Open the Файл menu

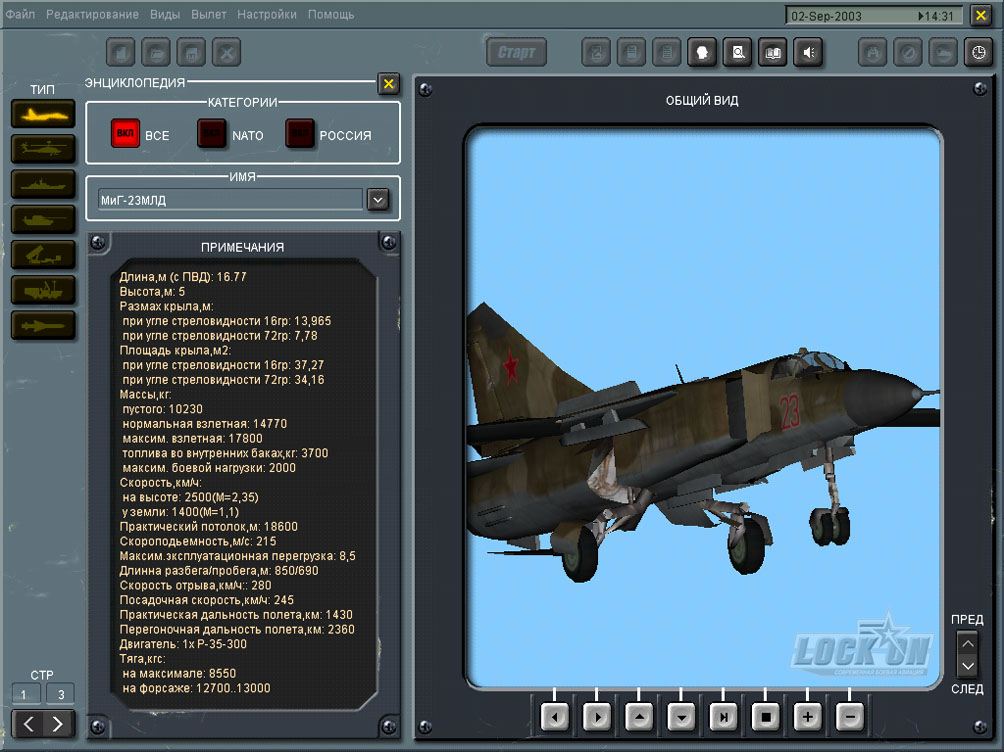20,15
